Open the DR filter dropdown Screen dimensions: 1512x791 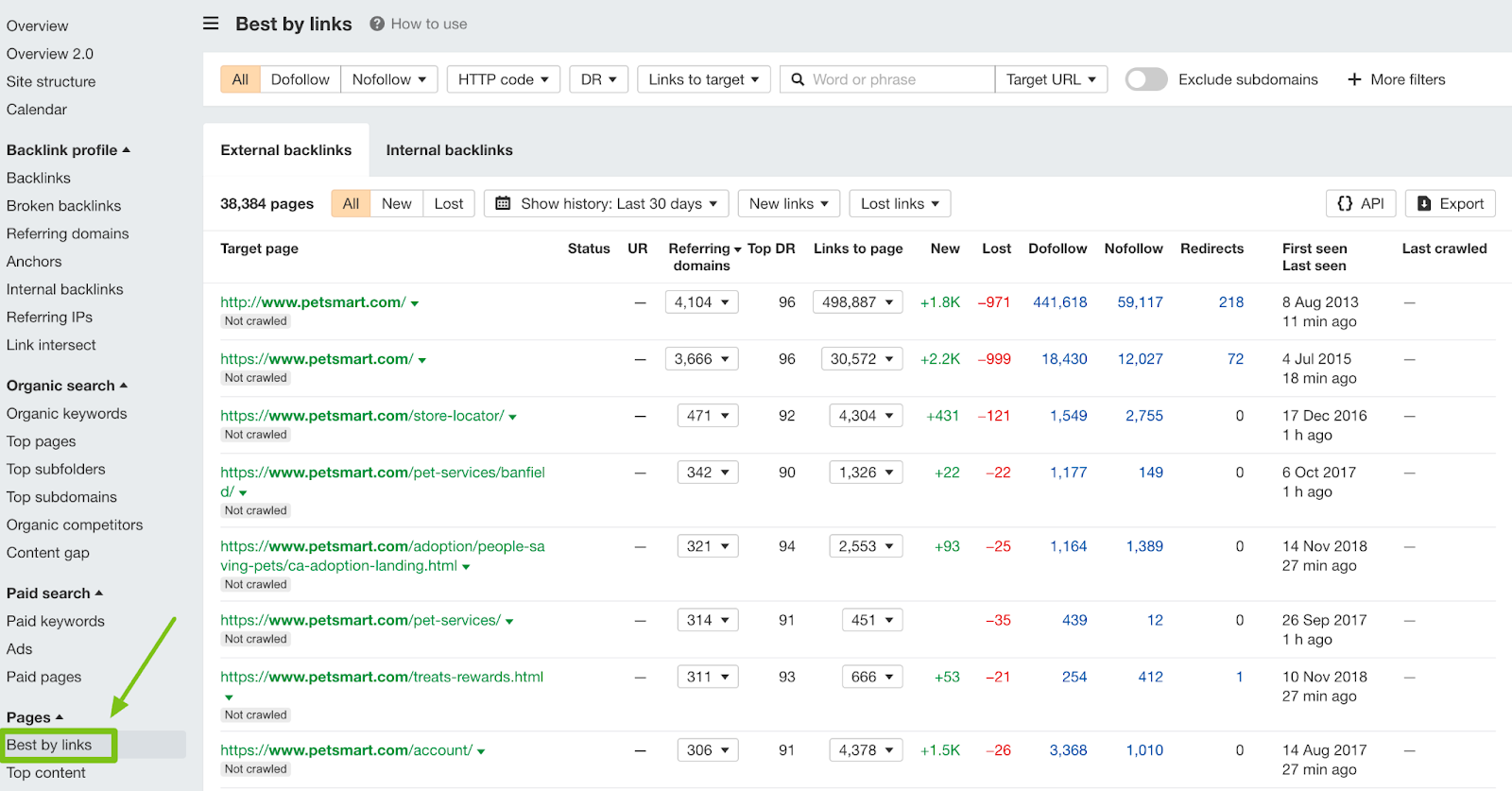click(599, 79)
